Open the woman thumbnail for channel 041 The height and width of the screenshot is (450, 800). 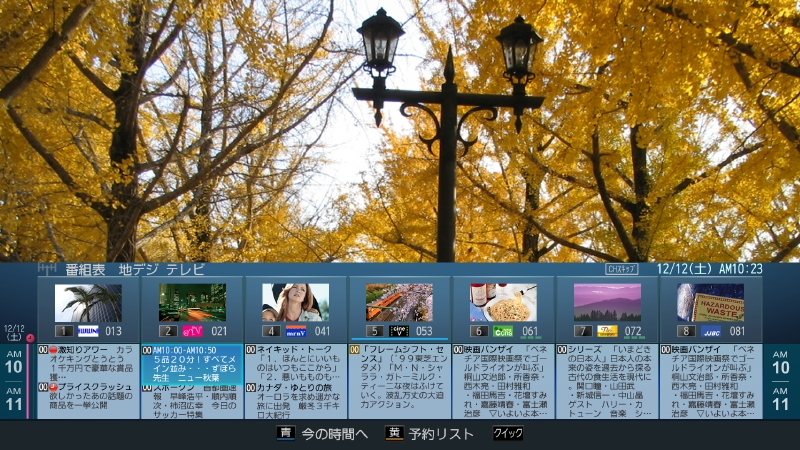click(x=296, y=303)
